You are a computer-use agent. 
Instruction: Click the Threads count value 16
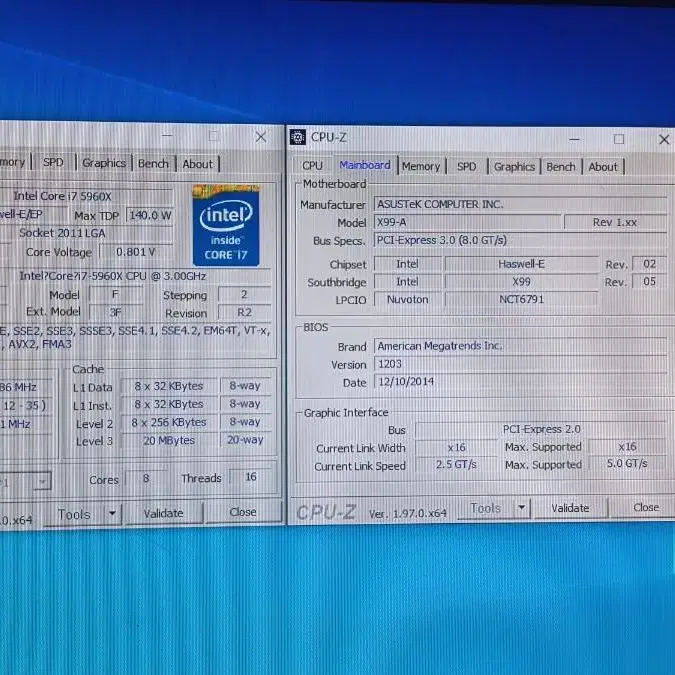tap(251, 477)
